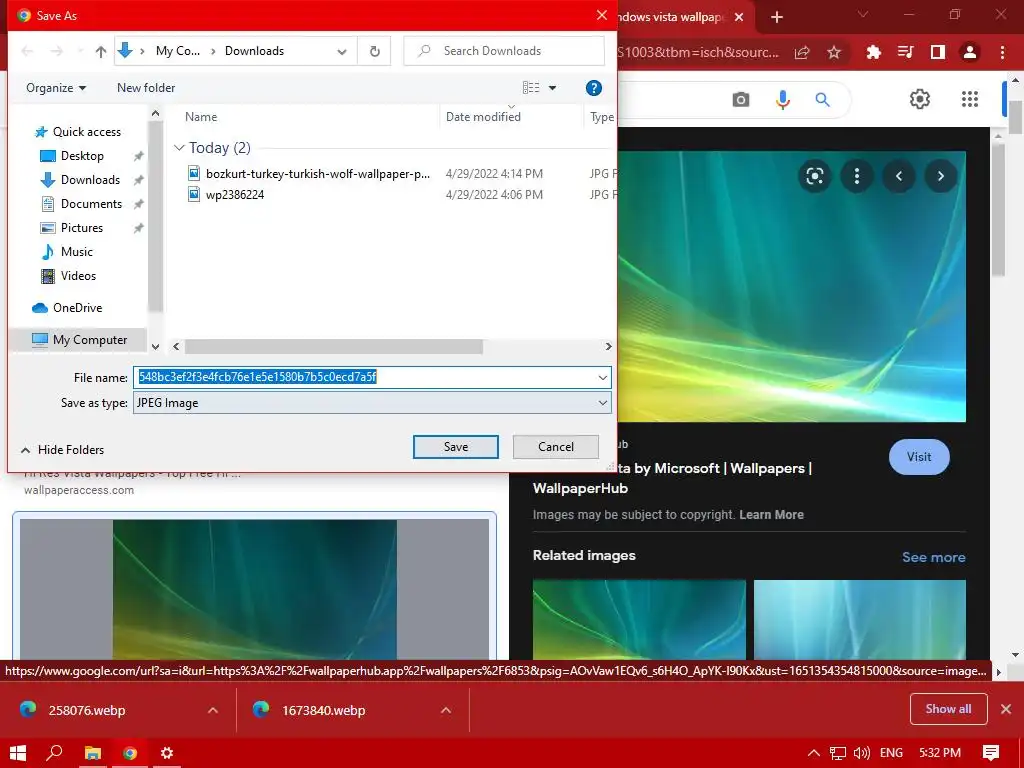
Task: Click New folder
Action: pos(146,88)
